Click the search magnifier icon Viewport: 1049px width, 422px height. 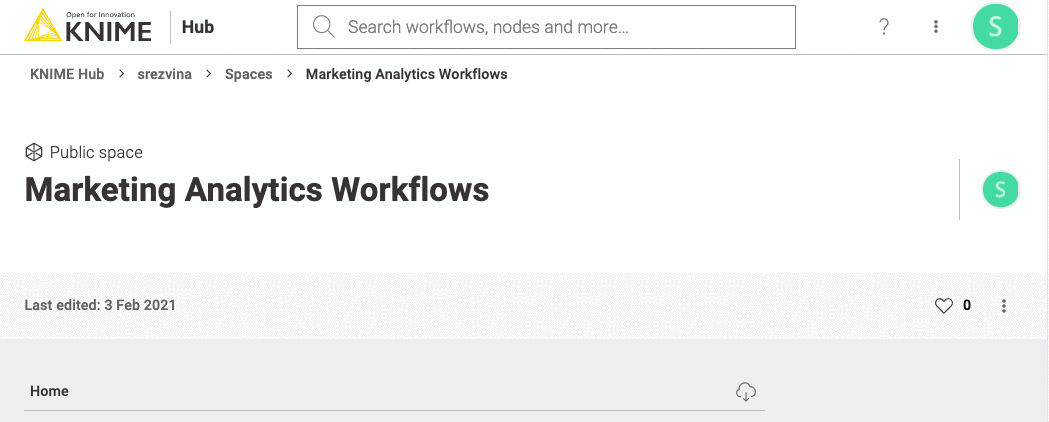click(x=323, y=27)
